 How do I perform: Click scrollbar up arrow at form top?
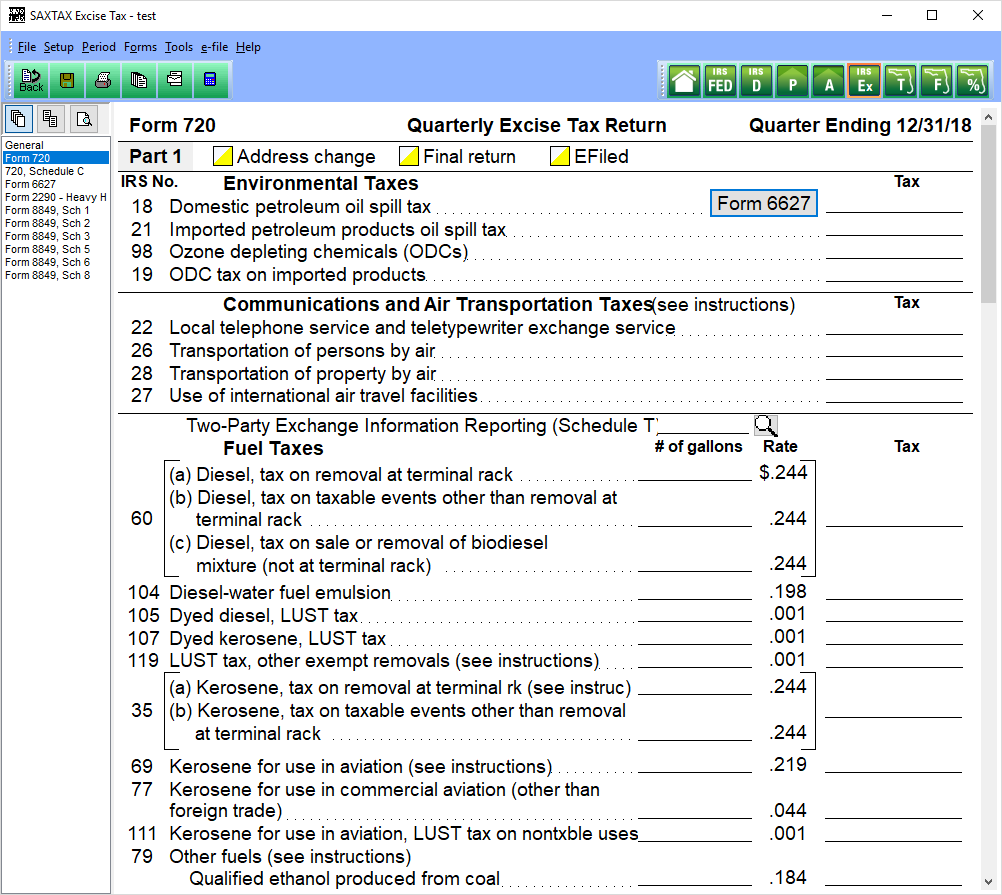coord(989,118)
